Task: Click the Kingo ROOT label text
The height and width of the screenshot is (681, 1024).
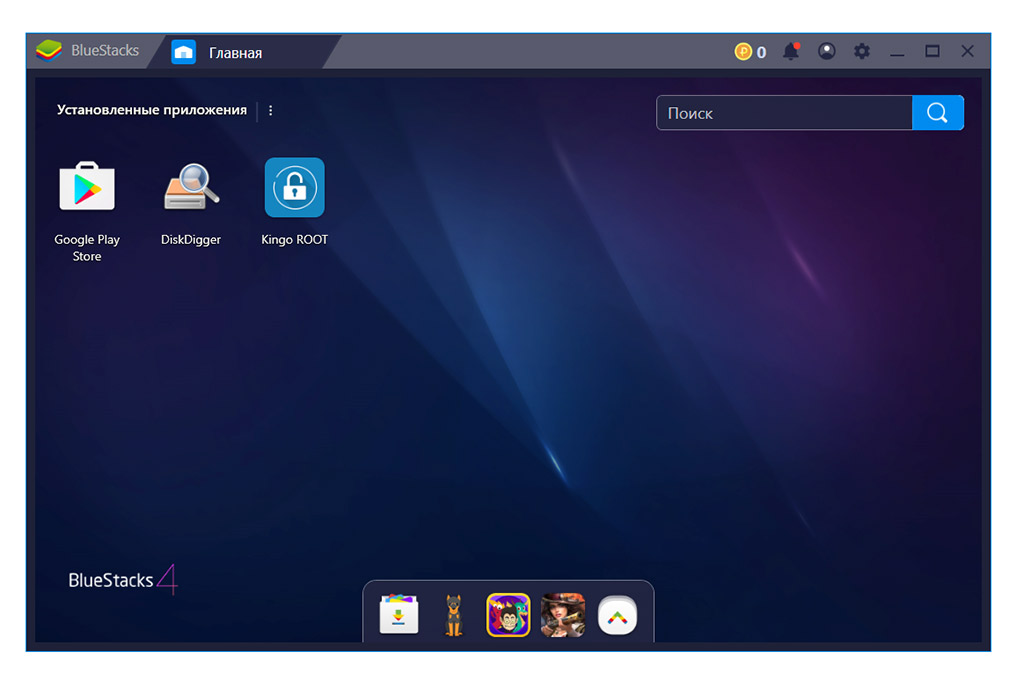Action: click(x=295, y=240)
